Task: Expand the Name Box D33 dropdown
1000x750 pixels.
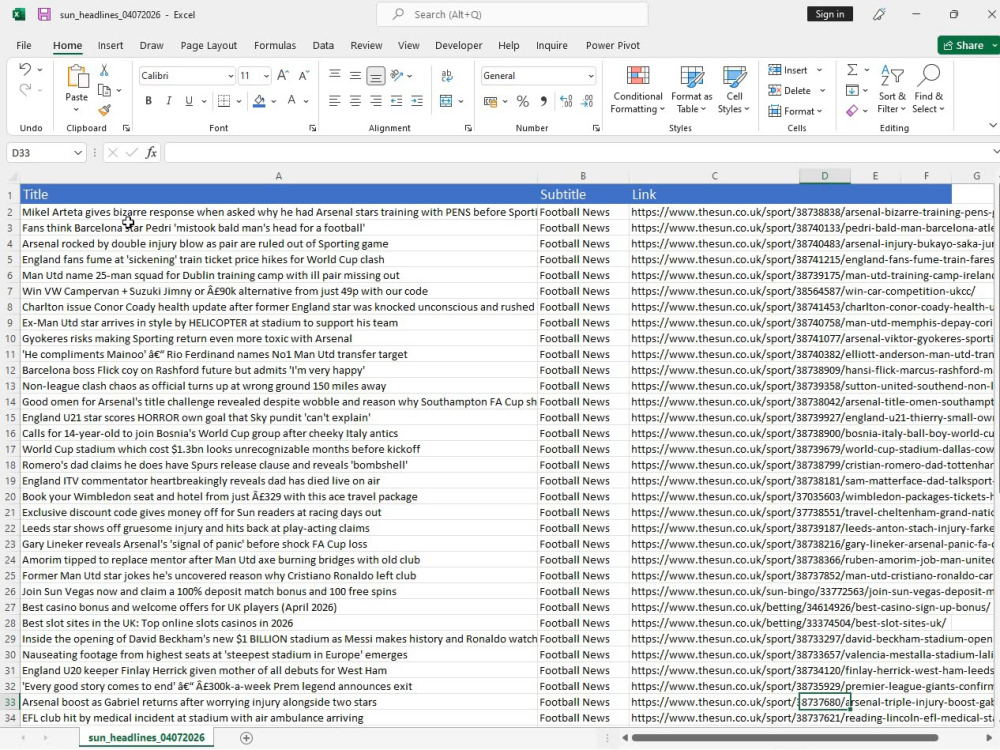Action: (77, 153)
